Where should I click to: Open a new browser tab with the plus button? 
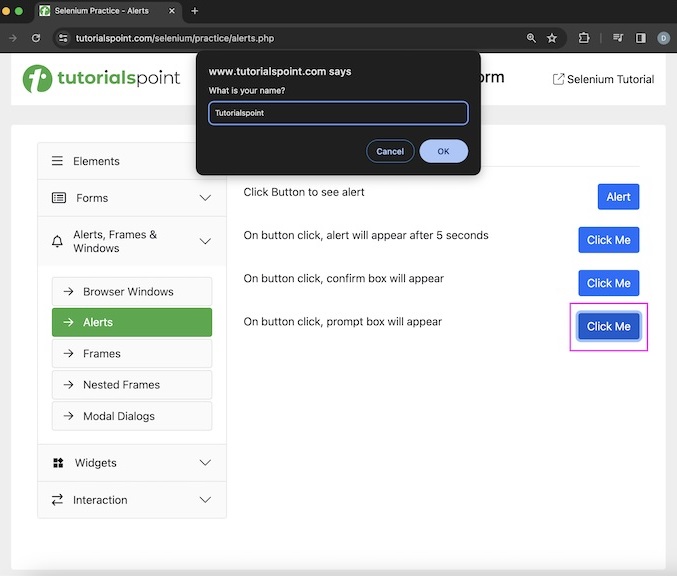(x=195, y=11)
